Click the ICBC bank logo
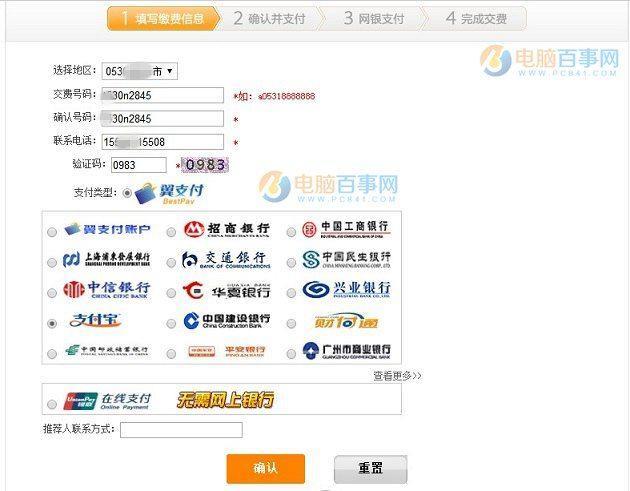 point(346,230)
